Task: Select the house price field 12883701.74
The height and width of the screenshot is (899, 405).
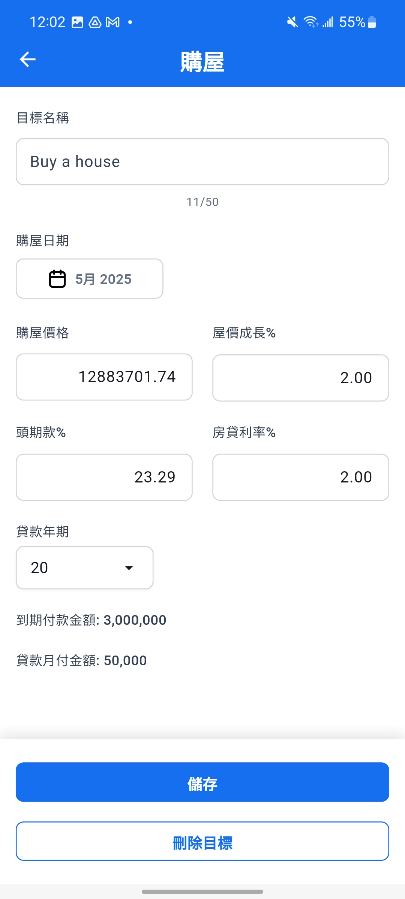Action: (104, 377)
